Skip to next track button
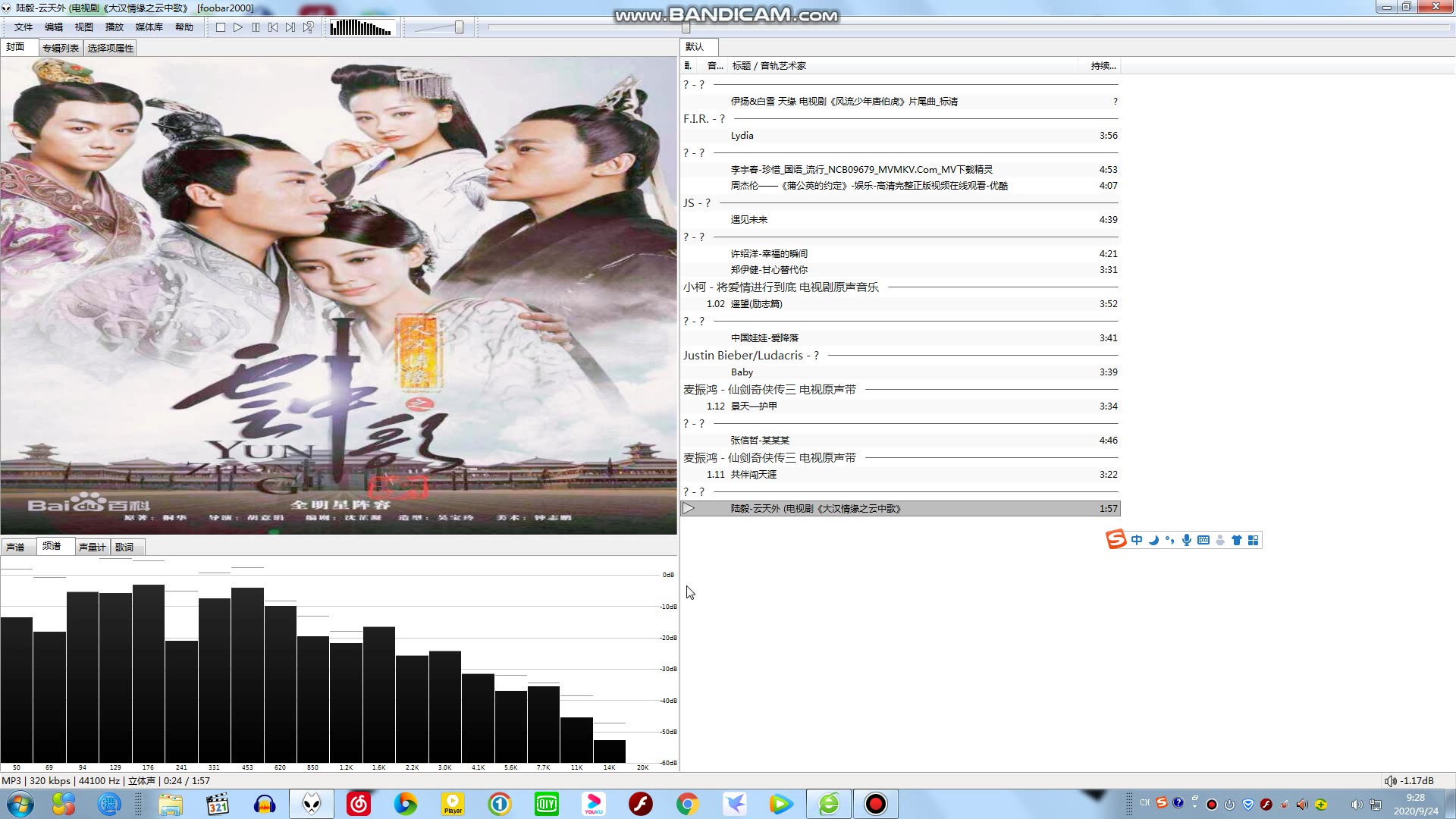This screenshot has width=1456, height=819. [290, 27]
